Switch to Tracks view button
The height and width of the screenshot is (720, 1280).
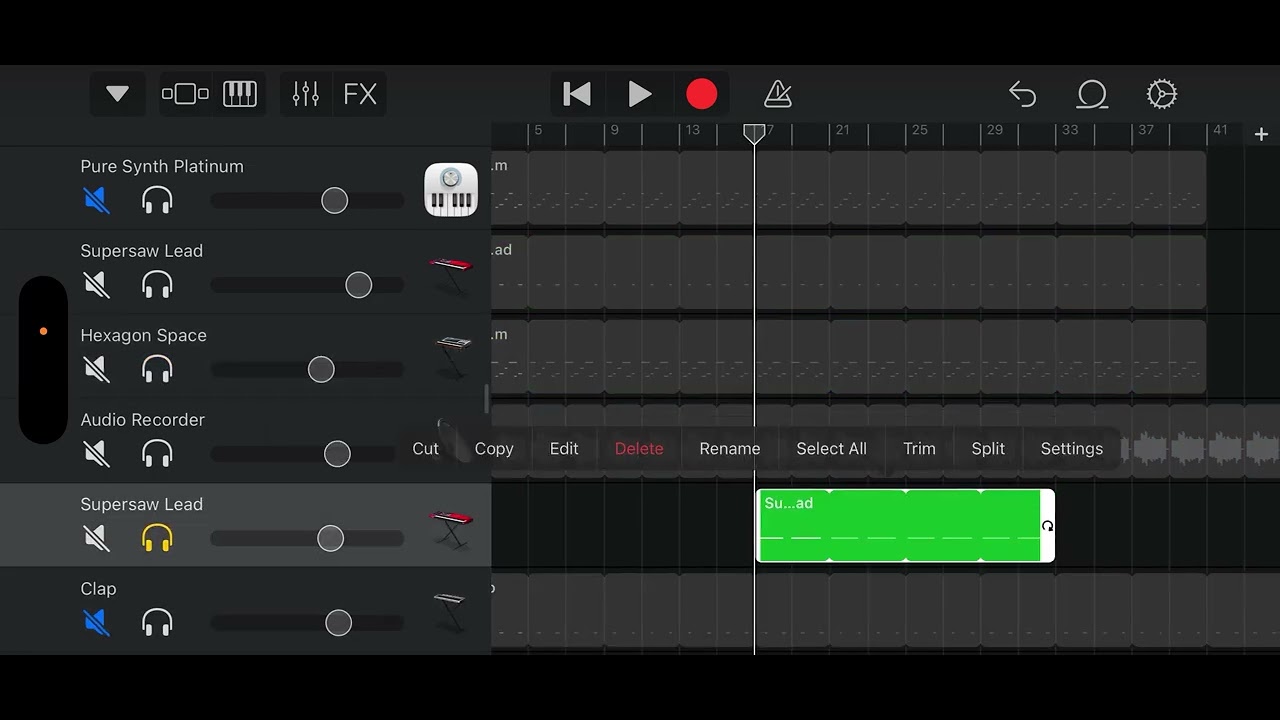click(185, 94)
